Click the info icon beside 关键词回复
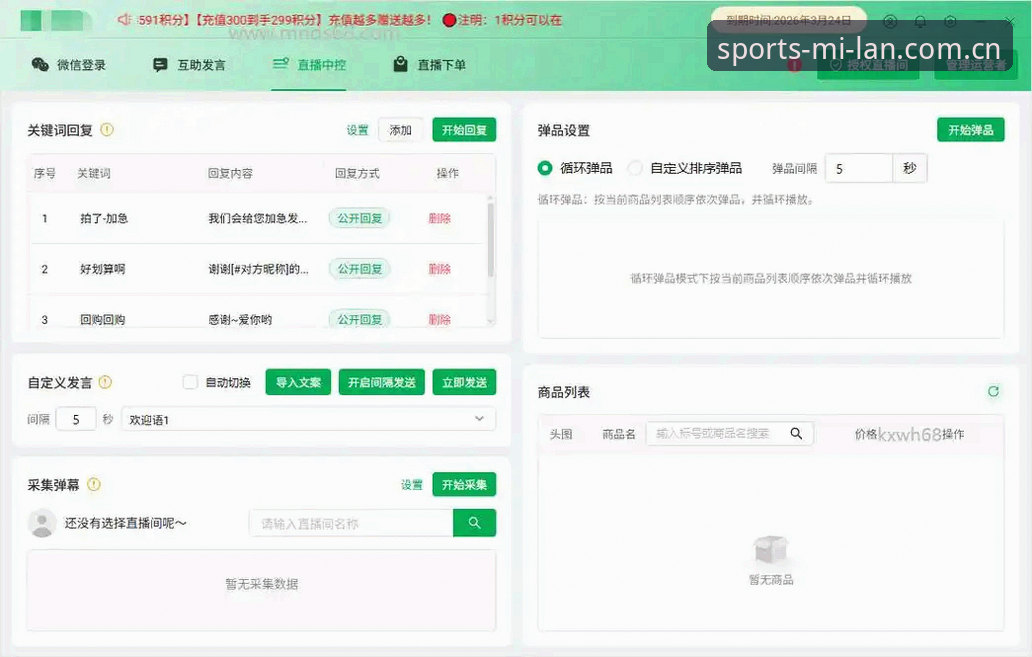The width and height of the screenshot is (1032, 657). click(107, 130)
